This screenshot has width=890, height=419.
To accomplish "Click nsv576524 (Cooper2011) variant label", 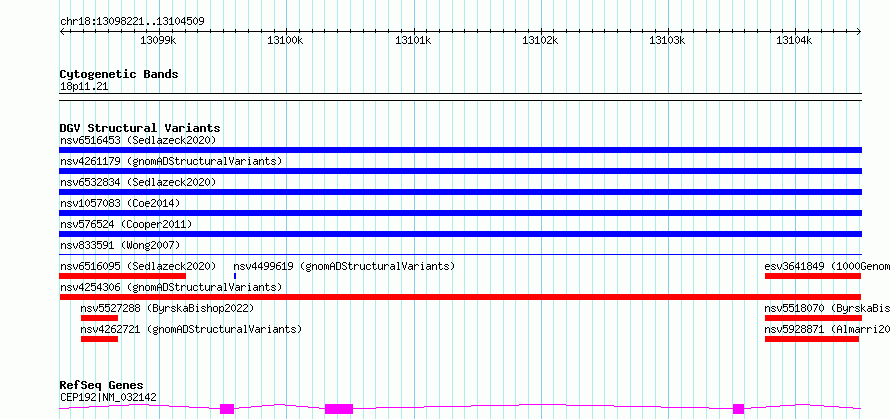I will [x=126, y=224].
